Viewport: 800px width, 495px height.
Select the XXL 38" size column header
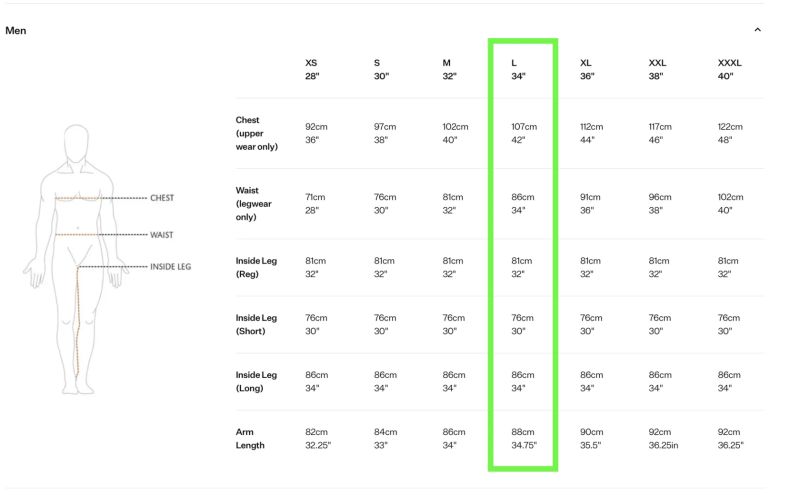click(657, 70)
